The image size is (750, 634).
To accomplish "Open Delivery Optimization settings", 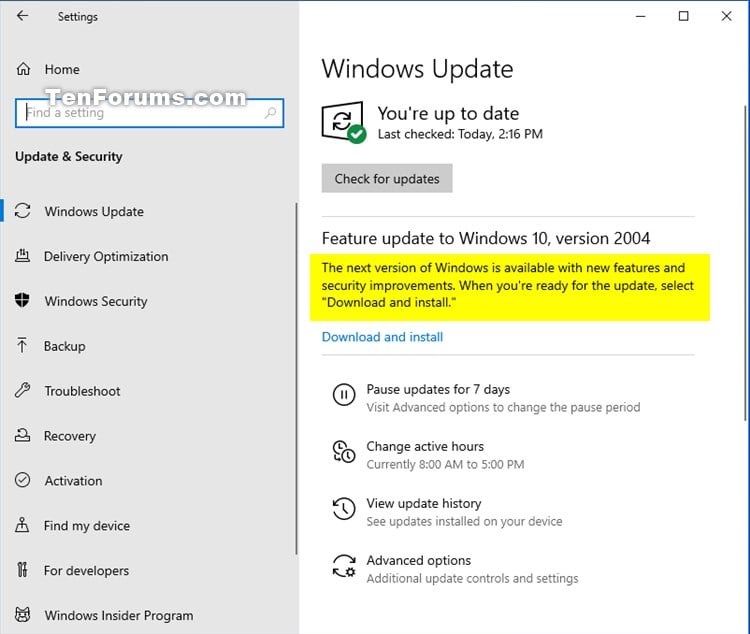I will coord(106,256).
